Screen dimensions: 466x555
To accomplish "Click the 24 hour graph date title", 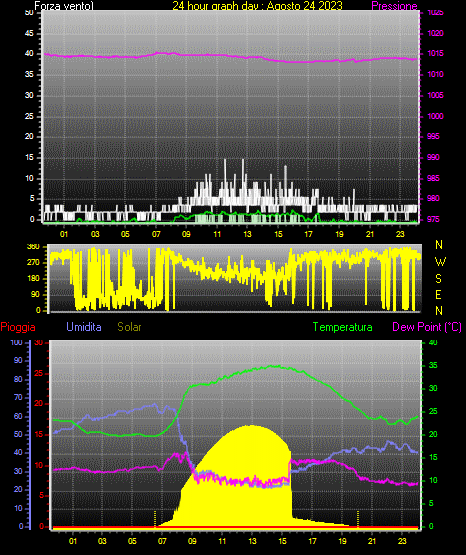I will pos(257,6).
